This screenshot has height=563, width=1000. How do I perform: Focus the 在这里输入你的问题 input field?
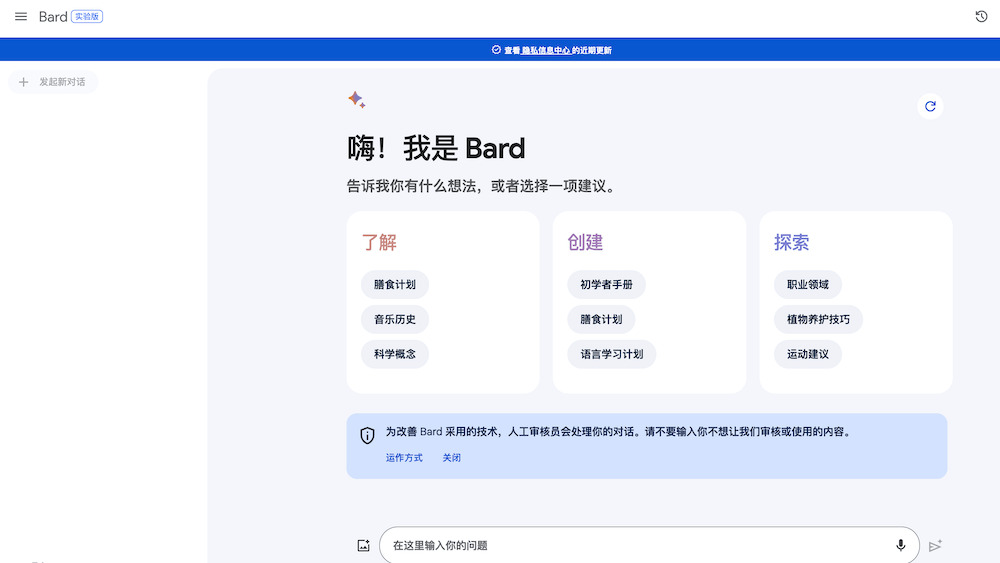(649, 545)
